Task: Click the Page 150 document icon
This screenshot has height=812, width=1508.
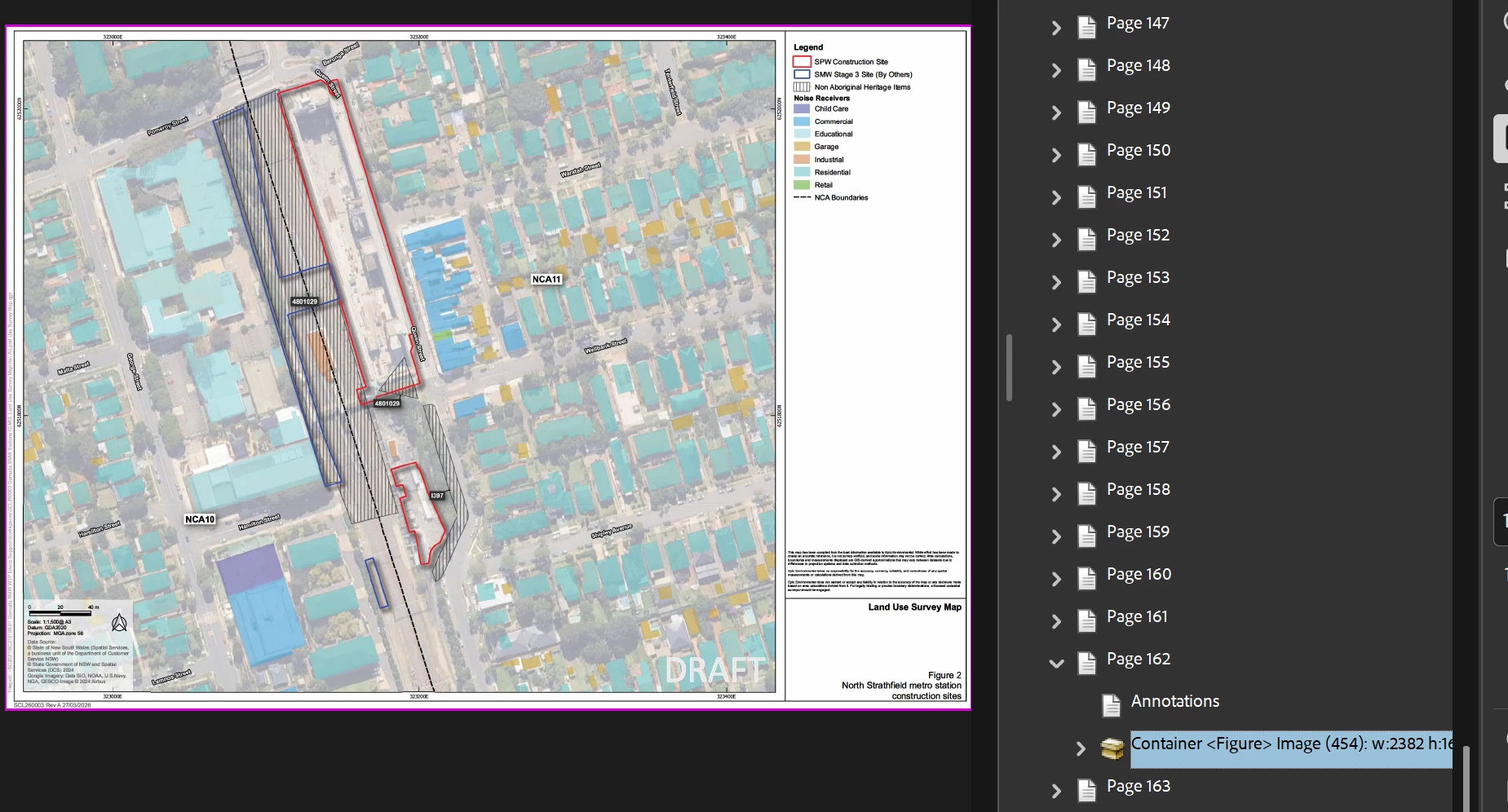Action: [1086, 154]
